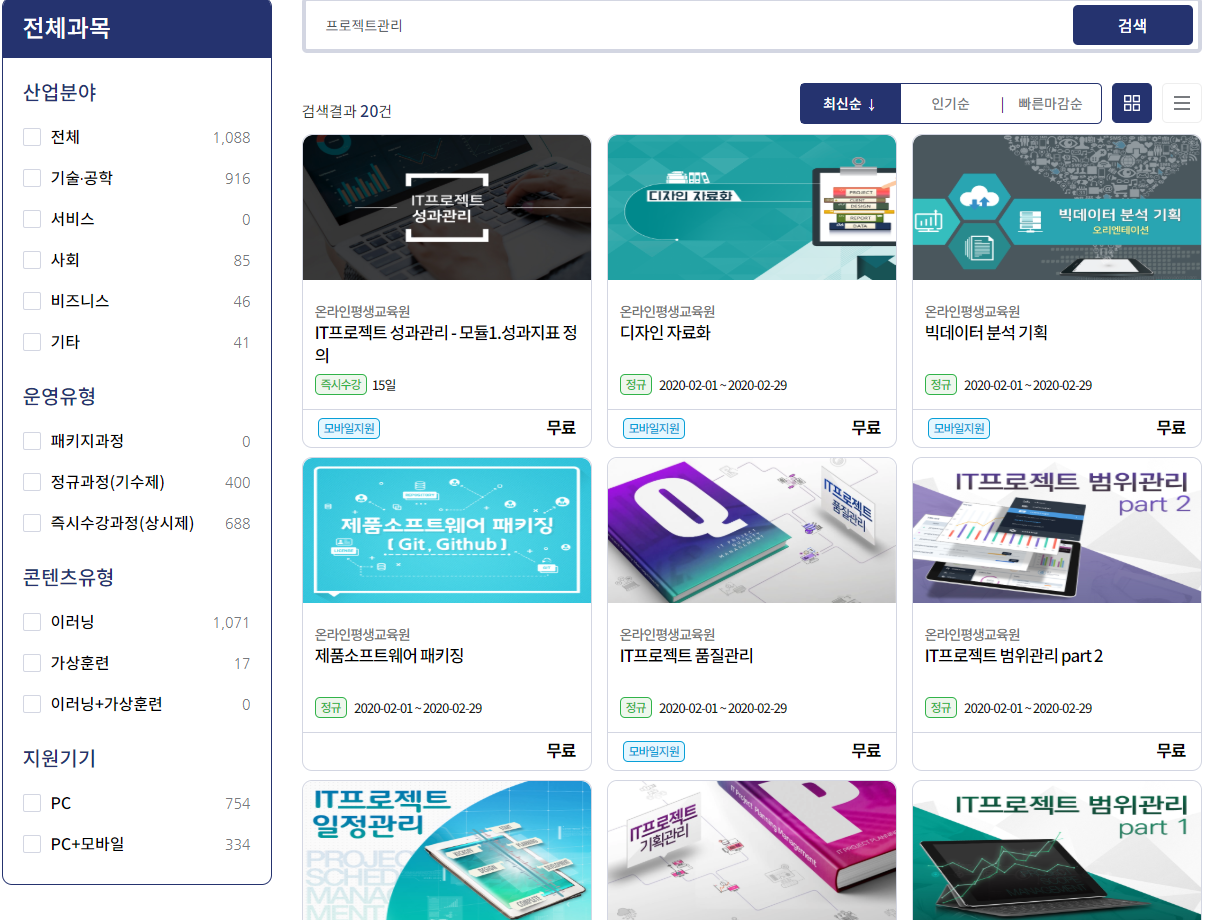Click count 688 beside 즉시수강과정

[238, 524]
